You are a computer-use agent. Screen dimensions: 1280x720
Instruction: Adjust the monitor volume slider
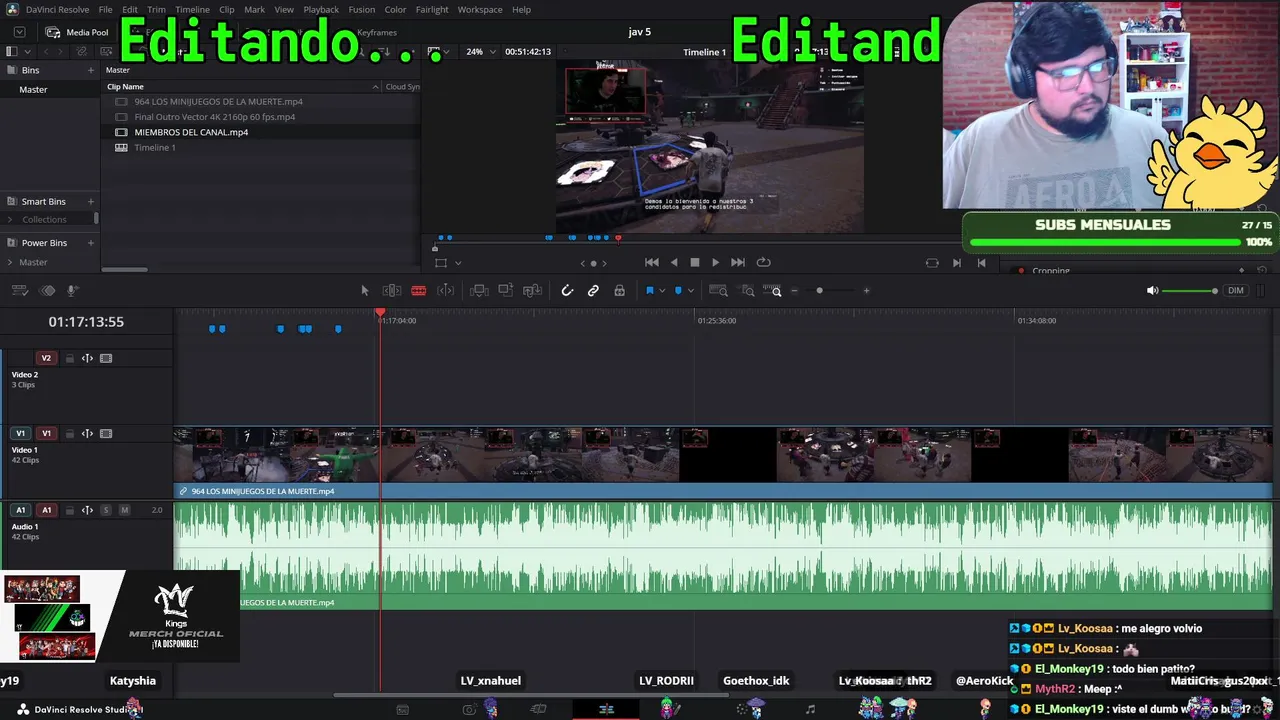[x=1191, y=291]
